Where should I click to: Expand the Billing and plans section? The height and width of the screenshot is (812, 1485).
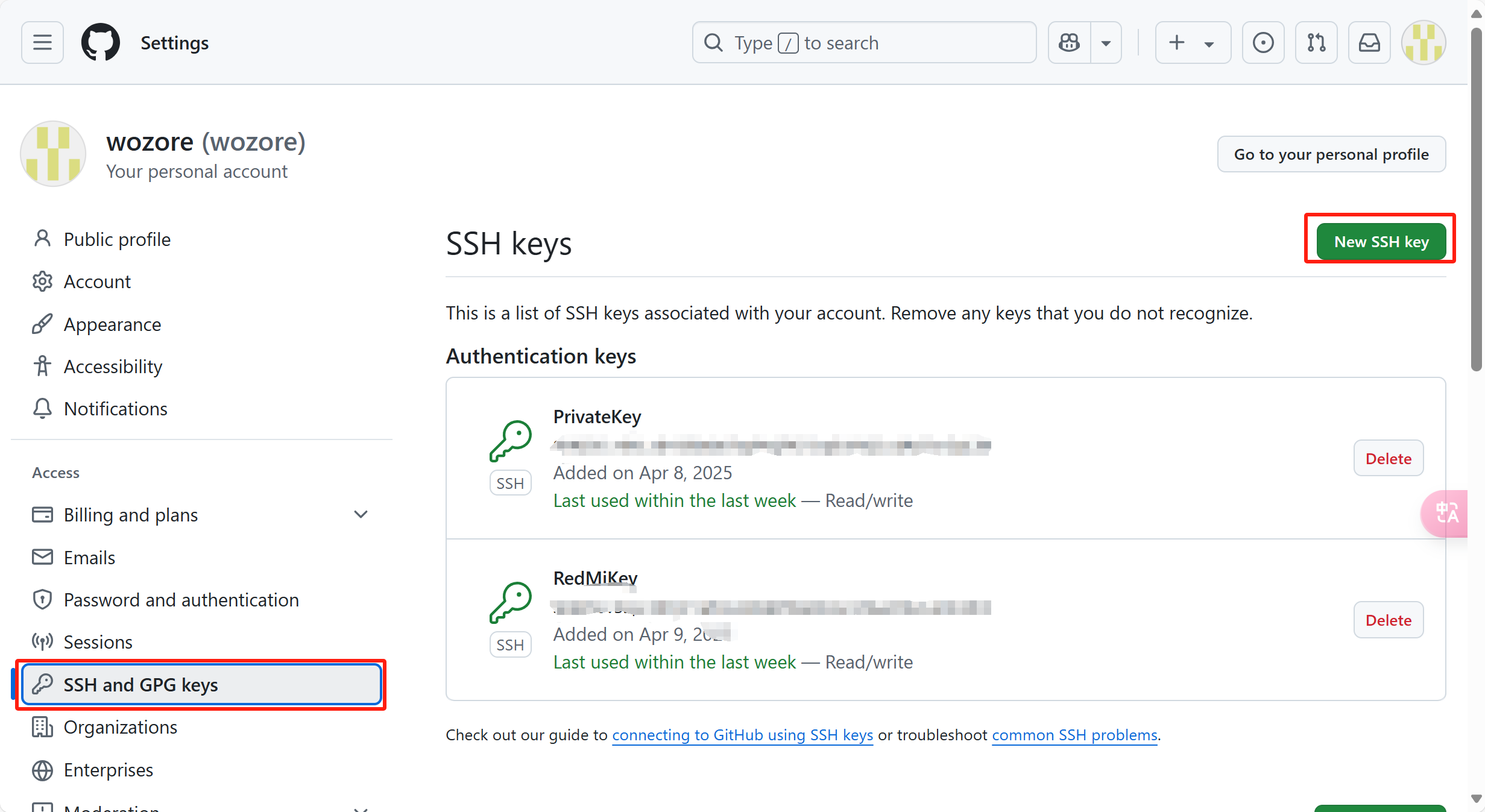click(361, 515)
